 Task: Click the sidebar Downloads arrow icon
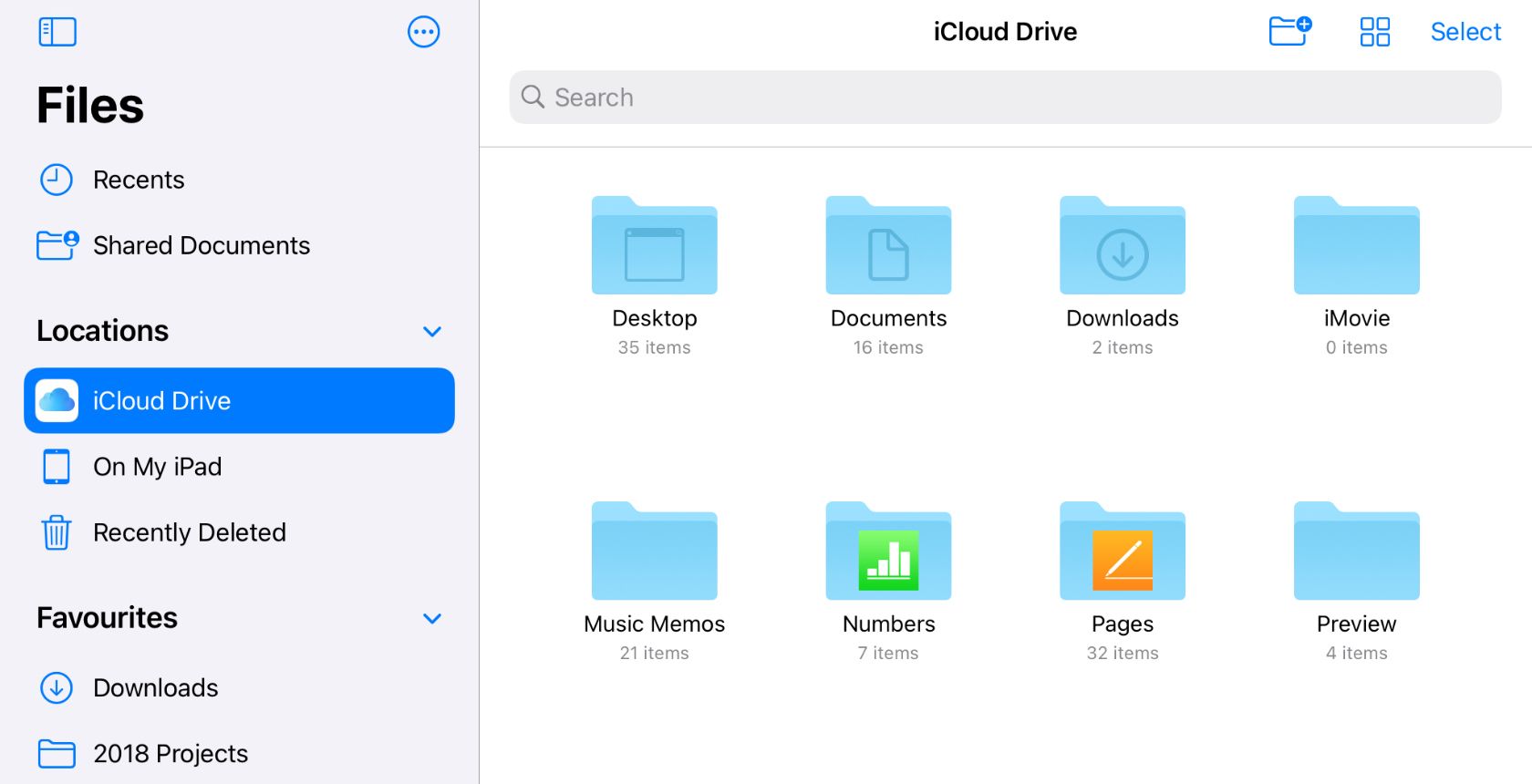pyautogui.click(x=57, y=687)
